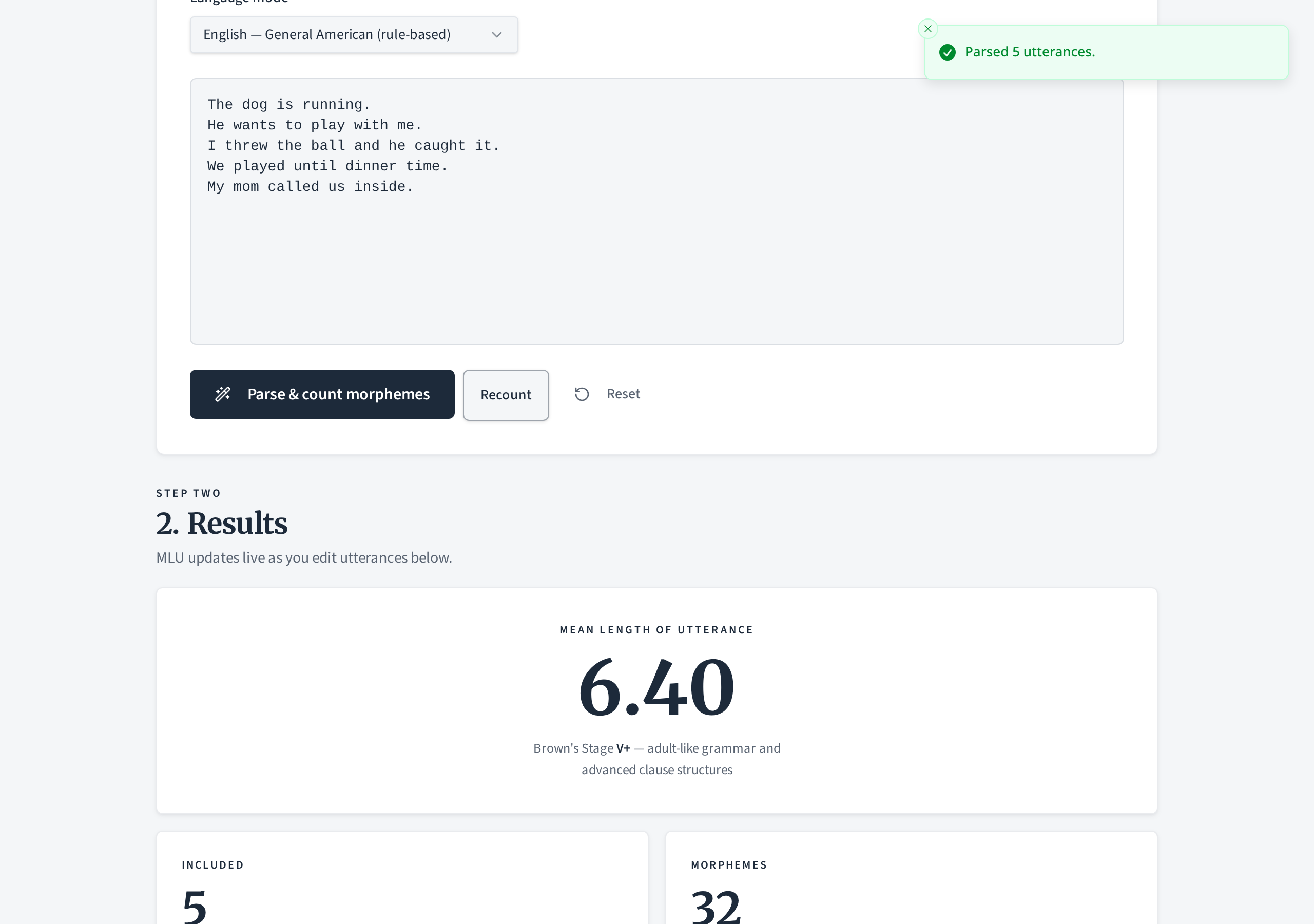
Task: Click the 'Parsed 5 utterances.' notification text
Action: [x=1030, y=52]
